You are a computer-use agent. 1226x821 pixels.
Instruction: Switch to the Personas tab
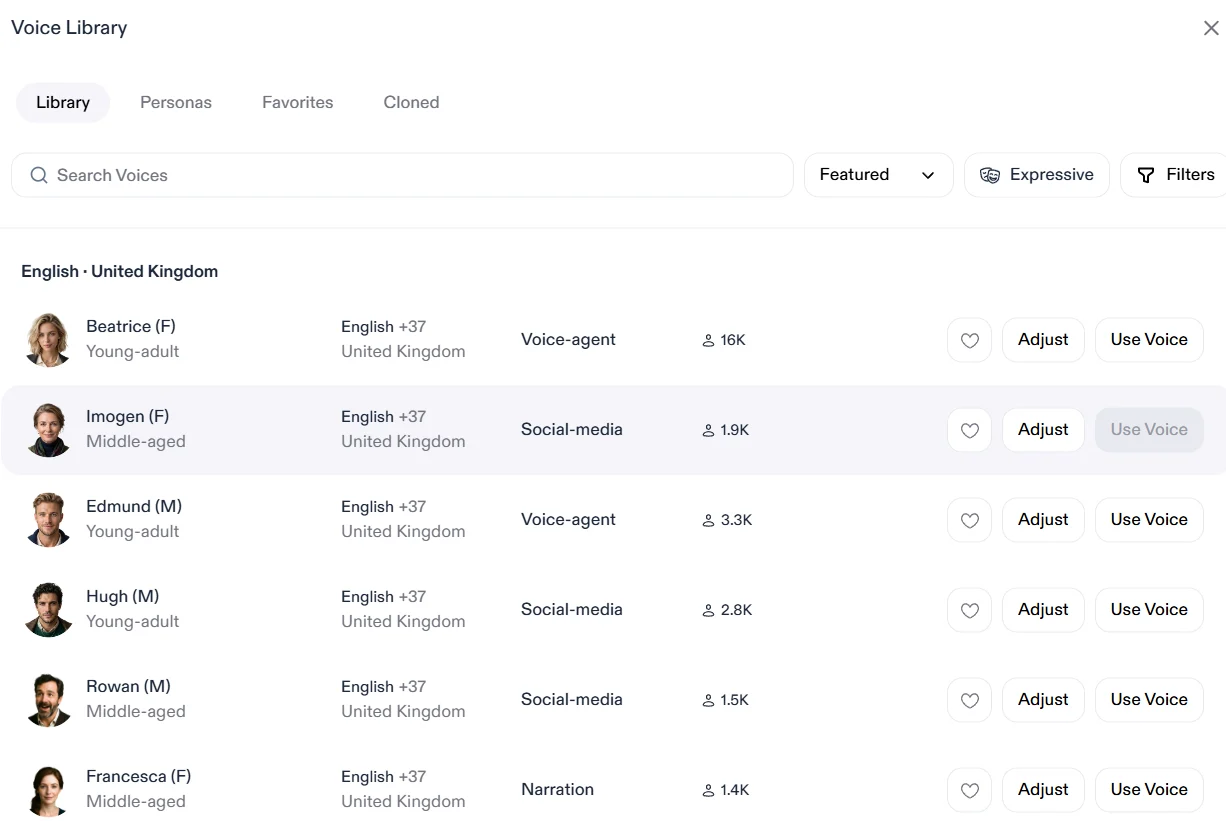[x=176, y=102]
